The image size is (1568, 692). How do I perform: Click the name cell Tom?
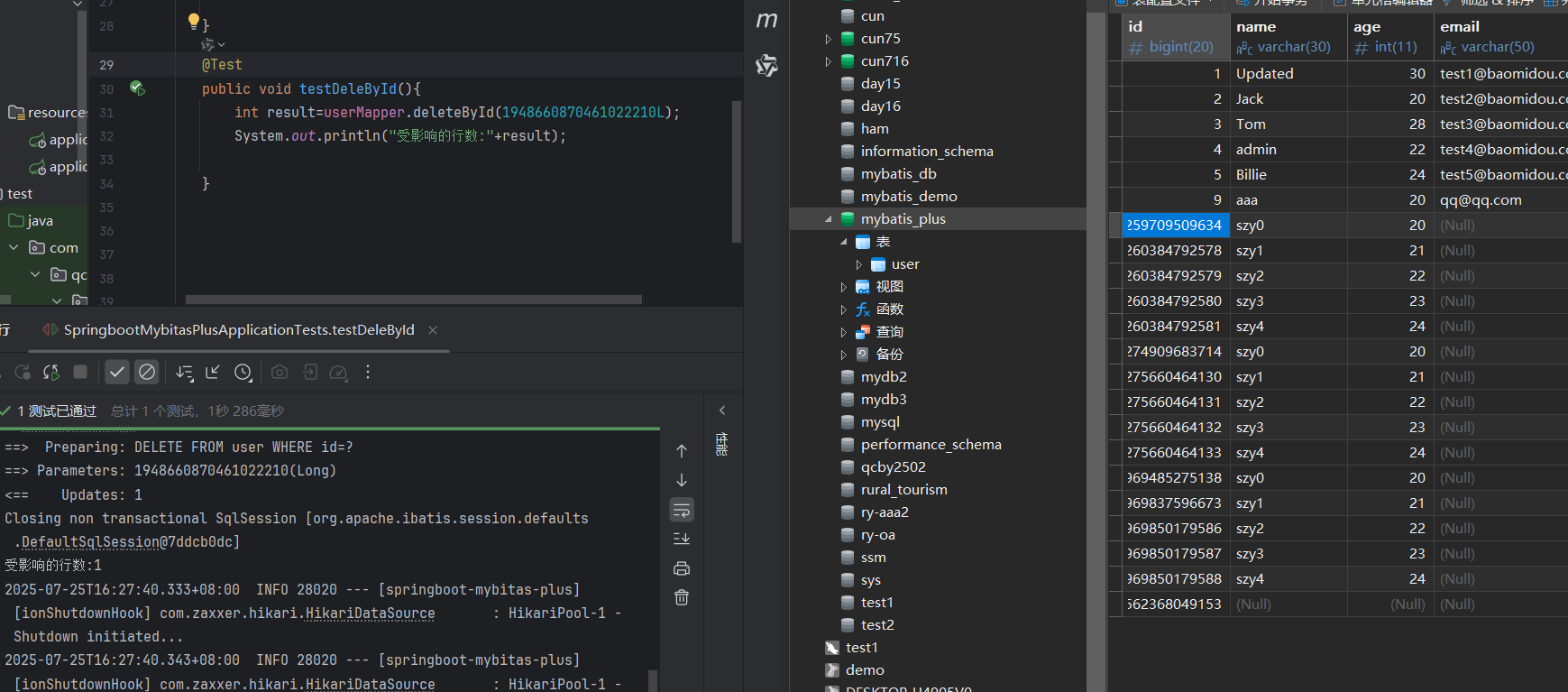coord(1288,125)
